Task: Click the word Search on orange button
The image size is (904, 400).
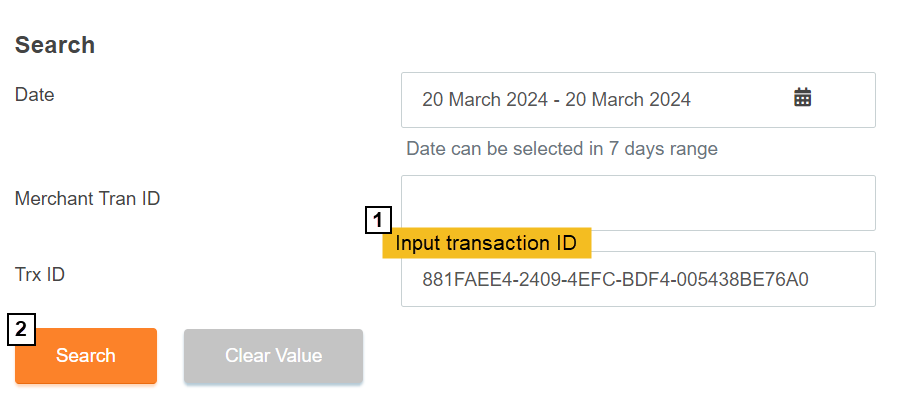Action: pos(86,356)
